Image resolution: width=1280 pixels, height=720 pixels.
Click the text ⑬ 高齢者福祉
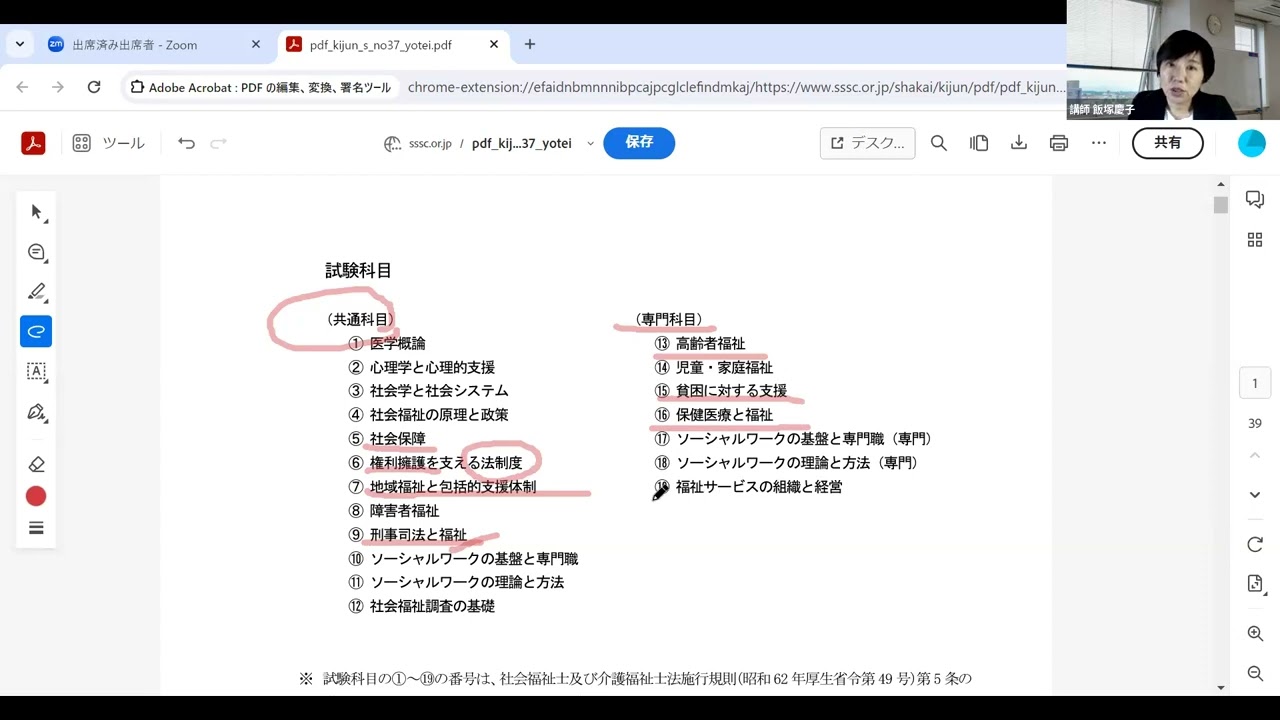tap(700, 343)
